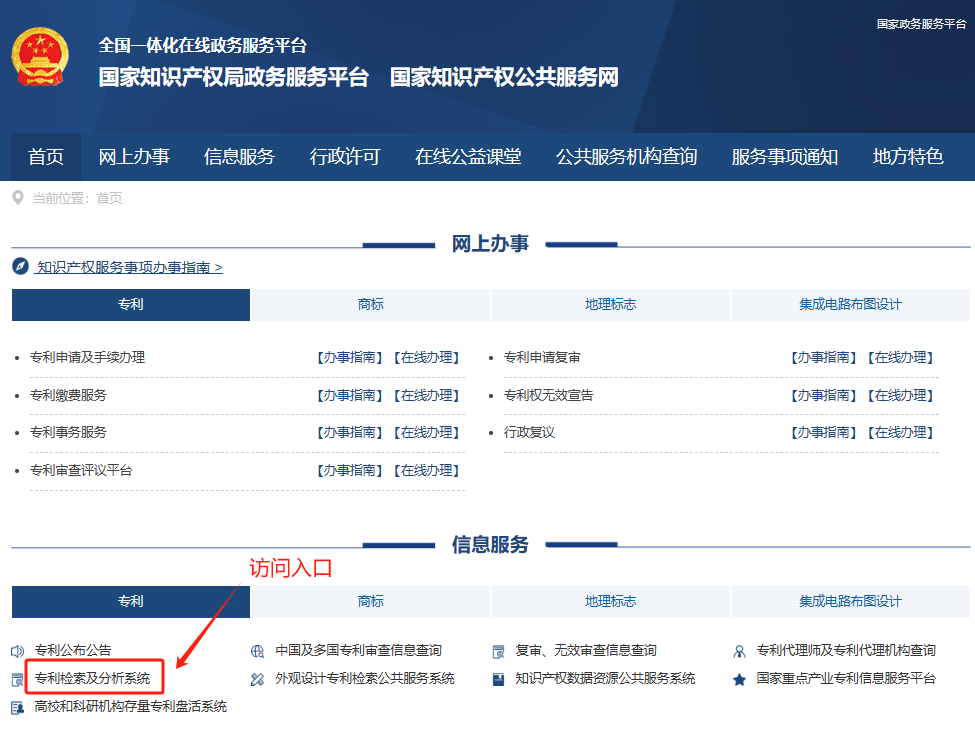Open 在线办理 for 专利审查评议平台
The height and width of the screenshot is (732, 975).
tap(427, 470)
